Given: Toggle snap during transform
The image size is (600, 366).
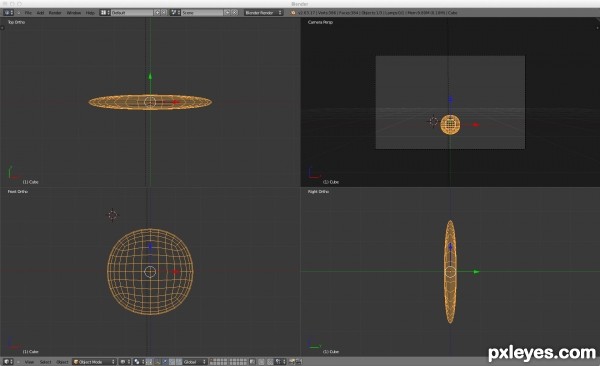Looking at the screenshot, I should tap(270, 362).
